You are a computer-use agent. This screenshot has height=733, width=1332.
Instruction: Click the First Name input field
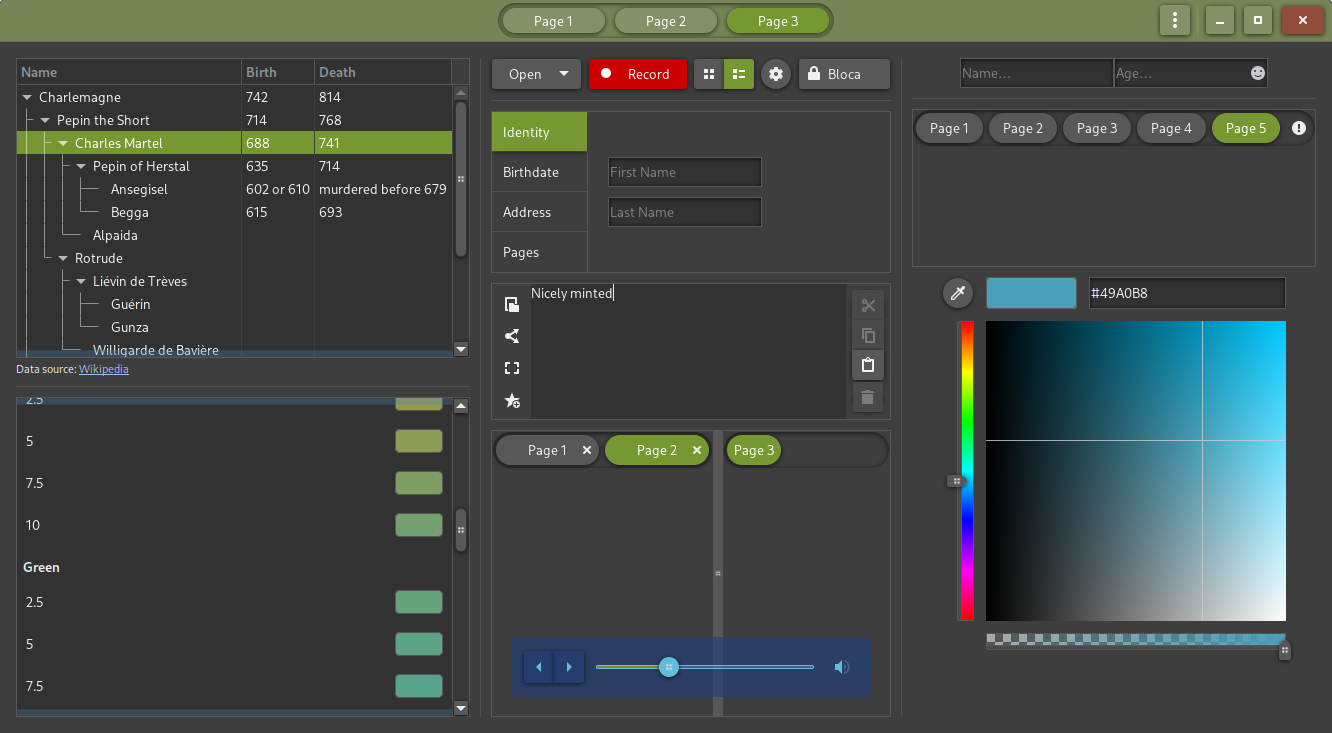coord(685,172)
